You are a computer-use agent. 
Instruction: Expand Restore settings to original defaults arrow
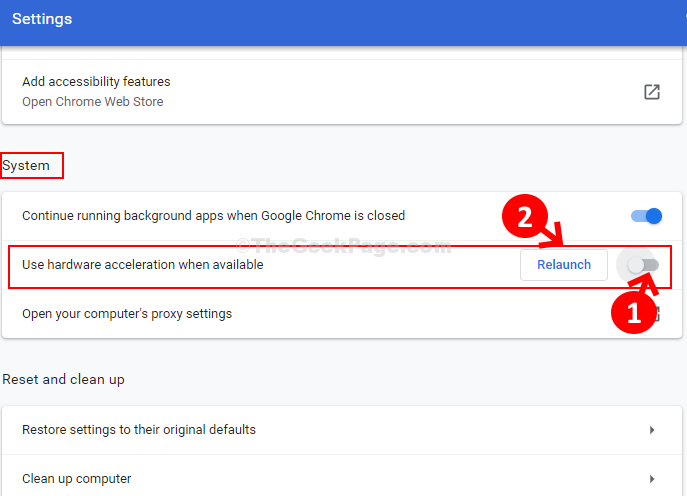[x=652, y=430]
